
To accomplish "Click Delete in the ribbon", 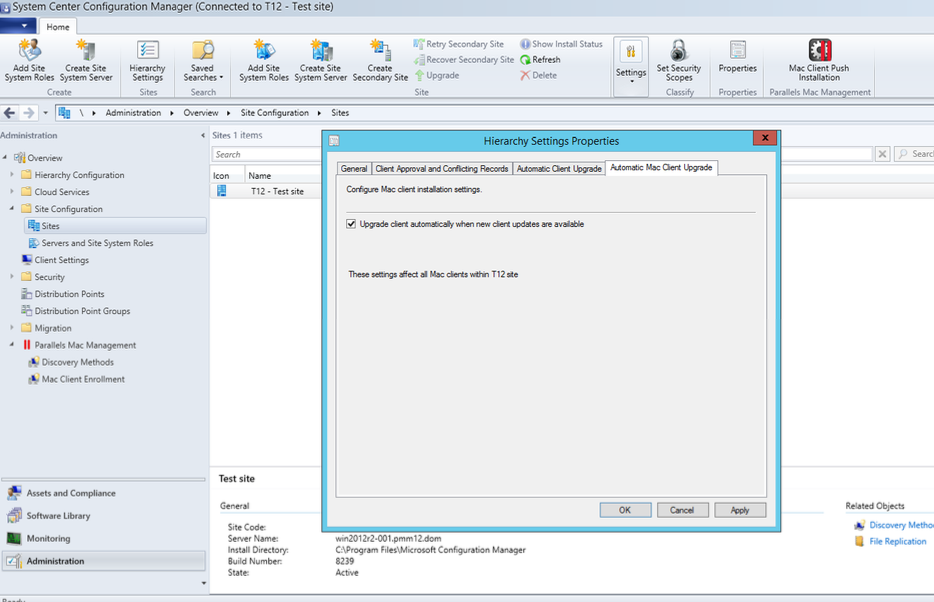I will pyautogui.click(x=538, y=75).
